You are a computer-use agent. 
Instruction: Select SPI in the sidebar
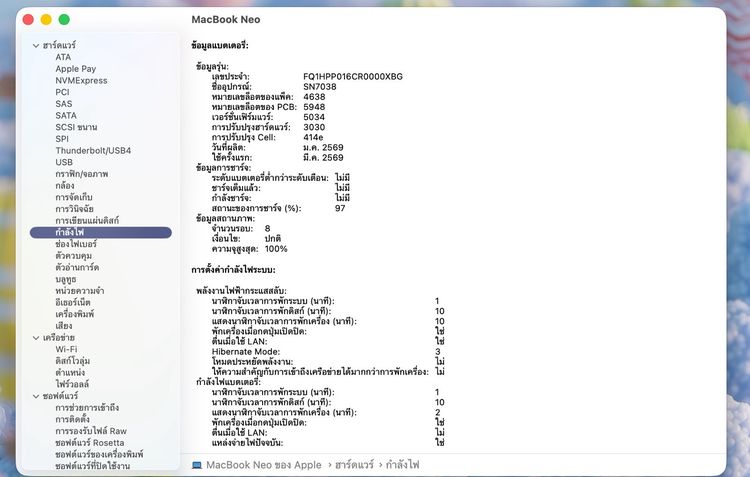pyautogui.click(x=62, y=139)
